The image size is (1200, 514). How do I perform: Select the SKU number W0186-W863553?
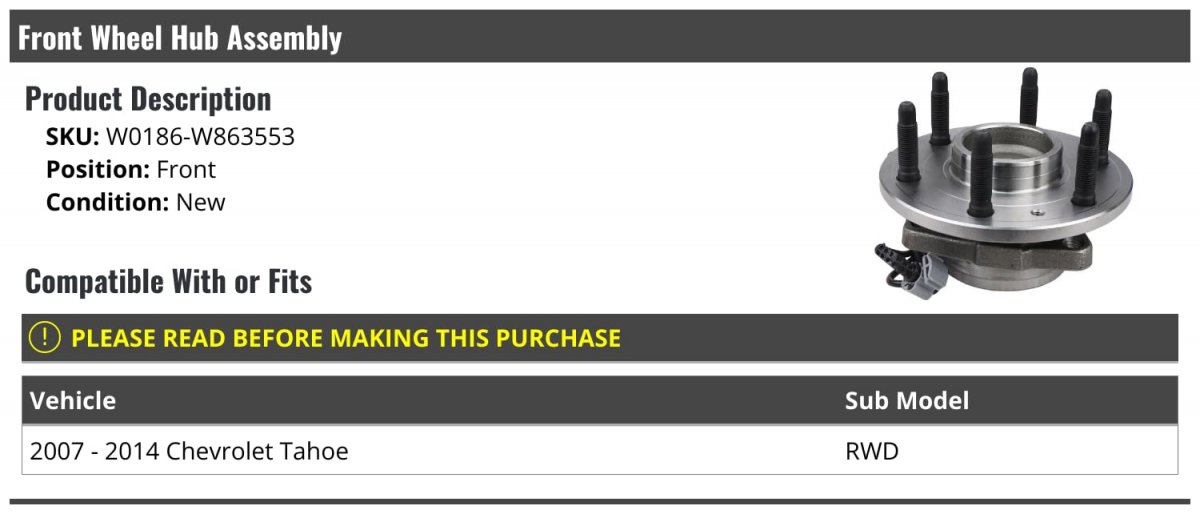(x=200, y=137)
